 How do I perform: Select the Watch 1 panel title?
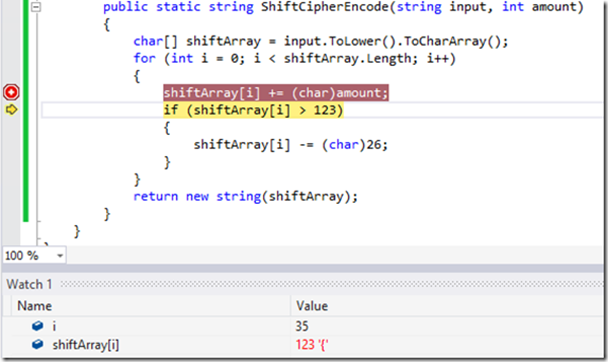click(29, 284)
